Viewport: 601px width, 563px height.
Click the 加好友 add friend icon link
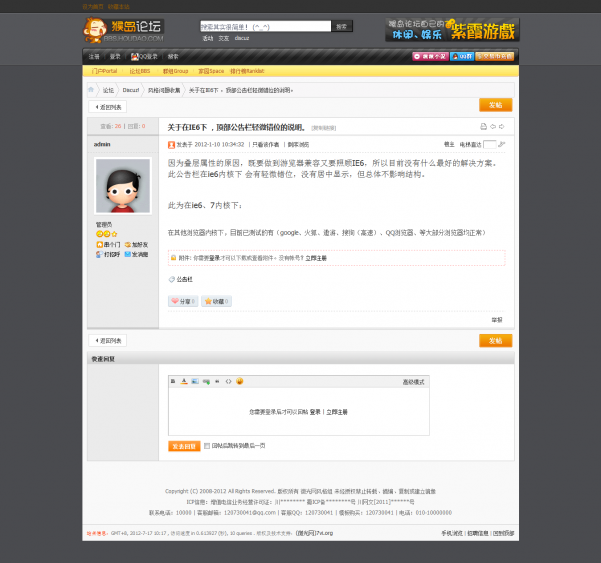tap(136, 245)
